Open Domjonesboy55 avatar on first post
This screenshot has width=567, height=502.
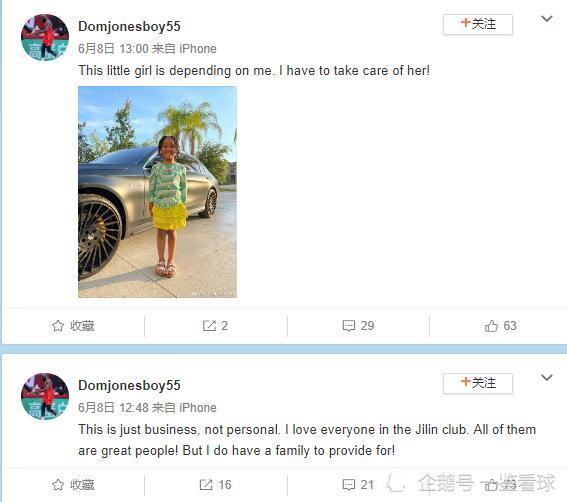(x=45, y=38)
